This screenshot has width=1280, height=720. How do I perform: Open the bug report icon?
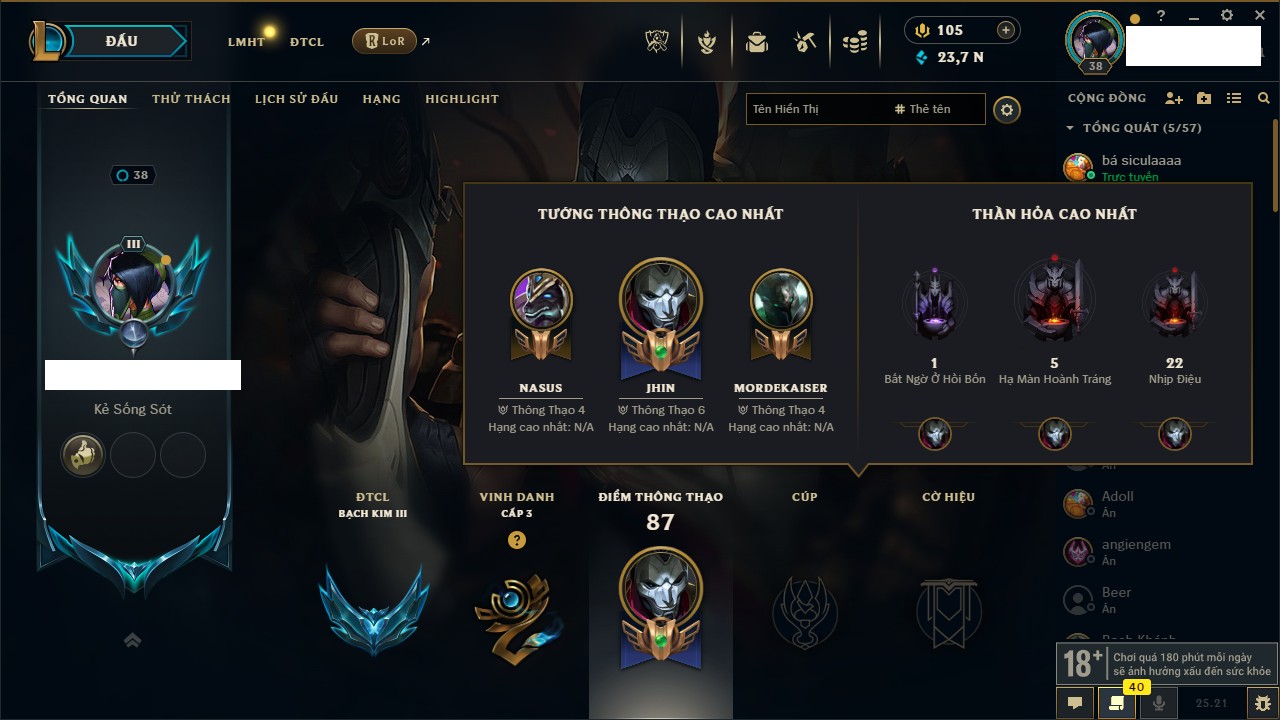[x=1261, y=703]
